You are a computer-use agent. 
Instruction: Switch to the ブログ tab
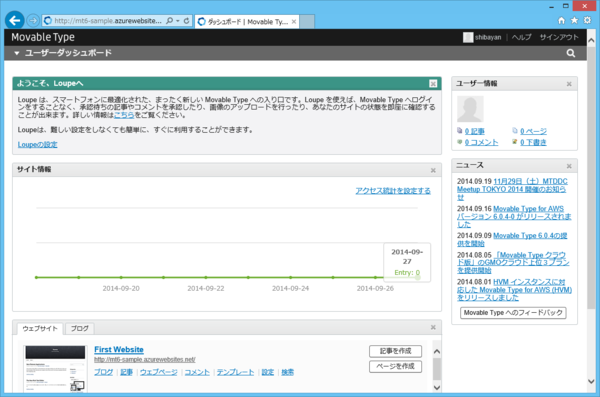click(79, 328)
